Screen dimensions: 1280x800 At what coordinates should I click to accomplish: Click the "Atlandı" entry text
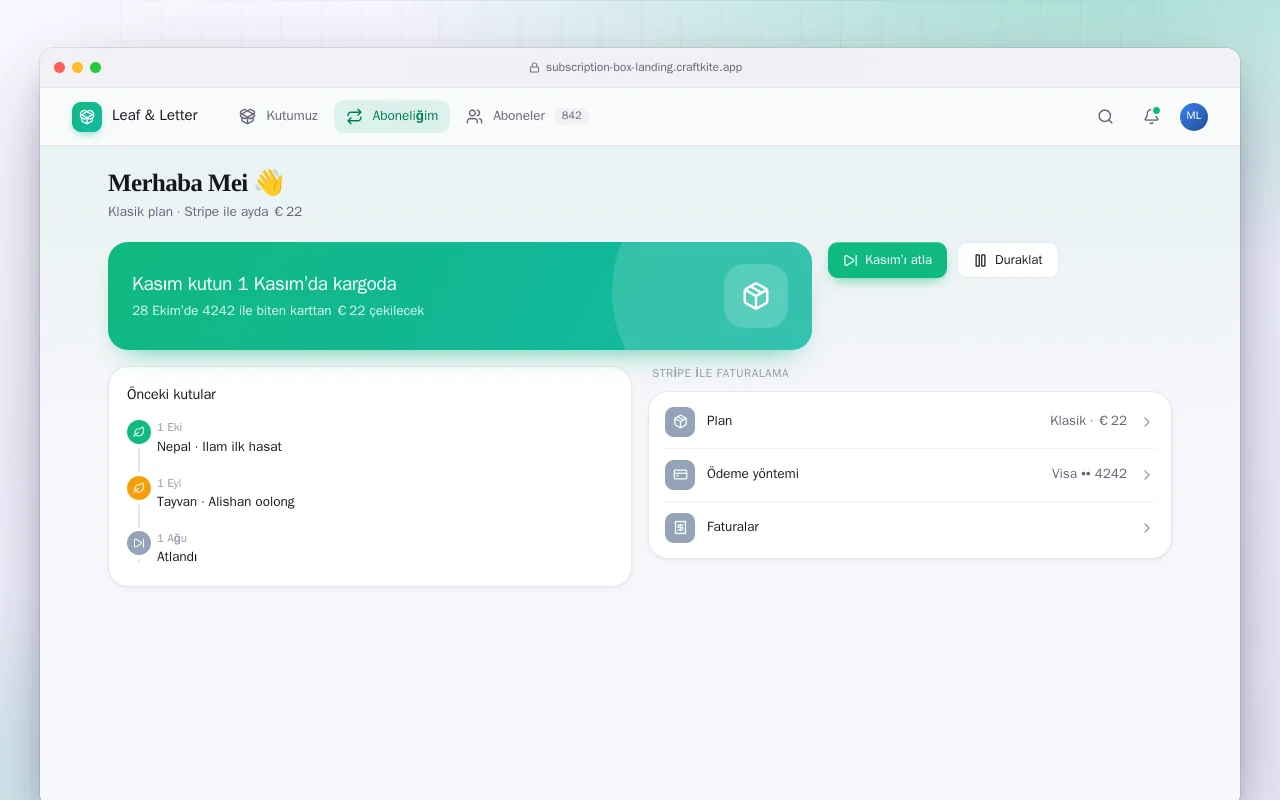point(177,557)
